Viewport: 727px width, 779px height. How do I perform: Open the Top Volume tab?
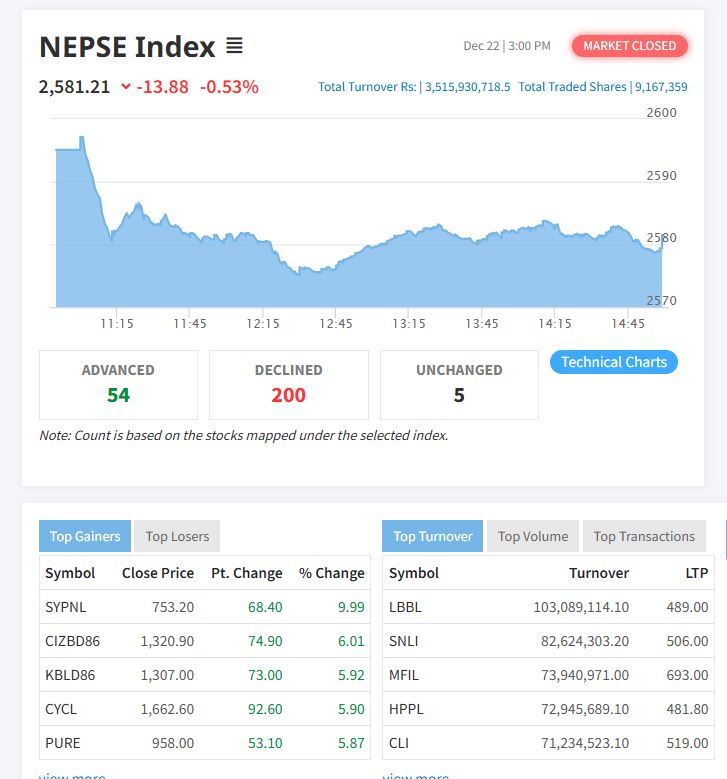coord(532,536)
